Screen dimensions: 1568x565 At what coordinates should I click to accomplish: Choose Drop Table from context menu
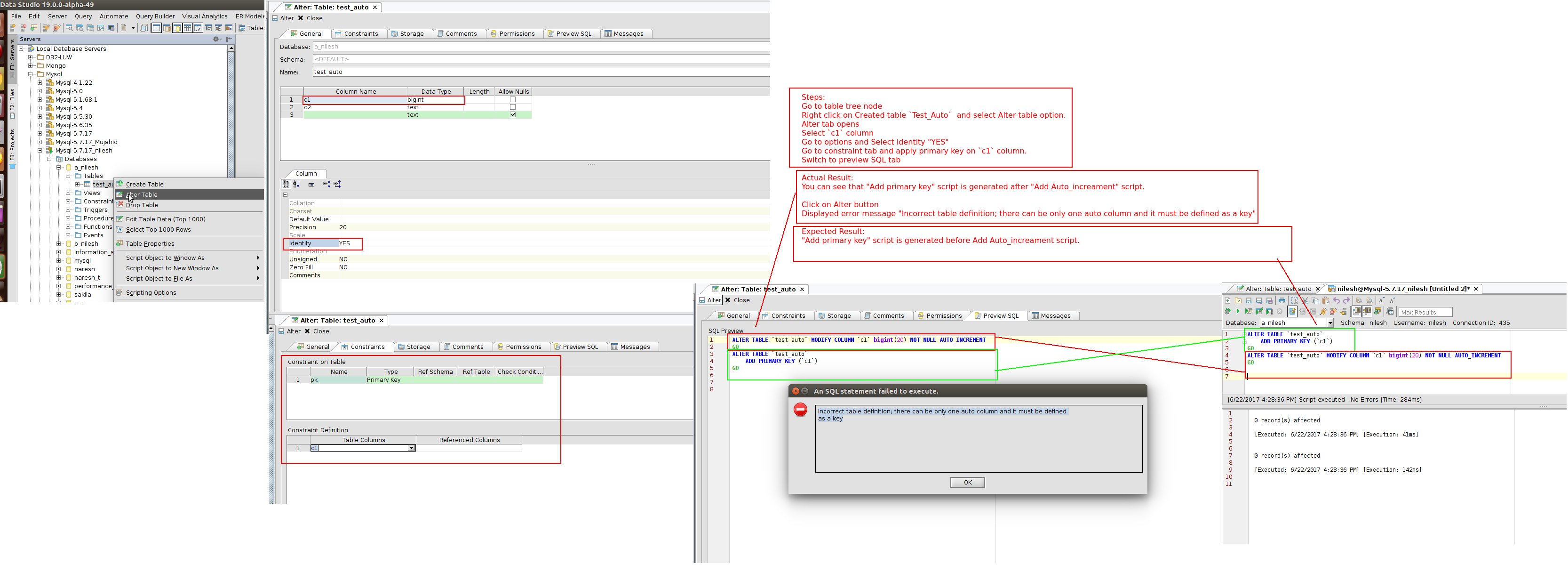click(189, 205)
